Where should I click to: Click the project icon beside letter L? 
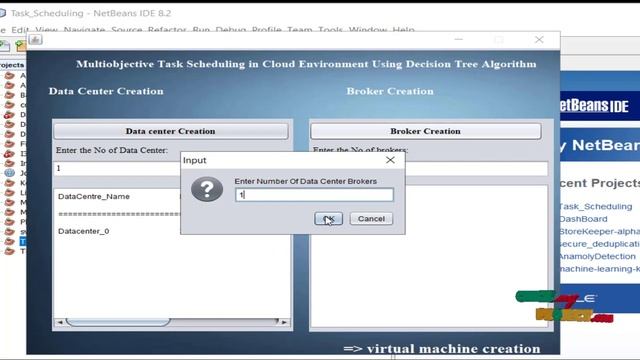click(x=9, y=193)
